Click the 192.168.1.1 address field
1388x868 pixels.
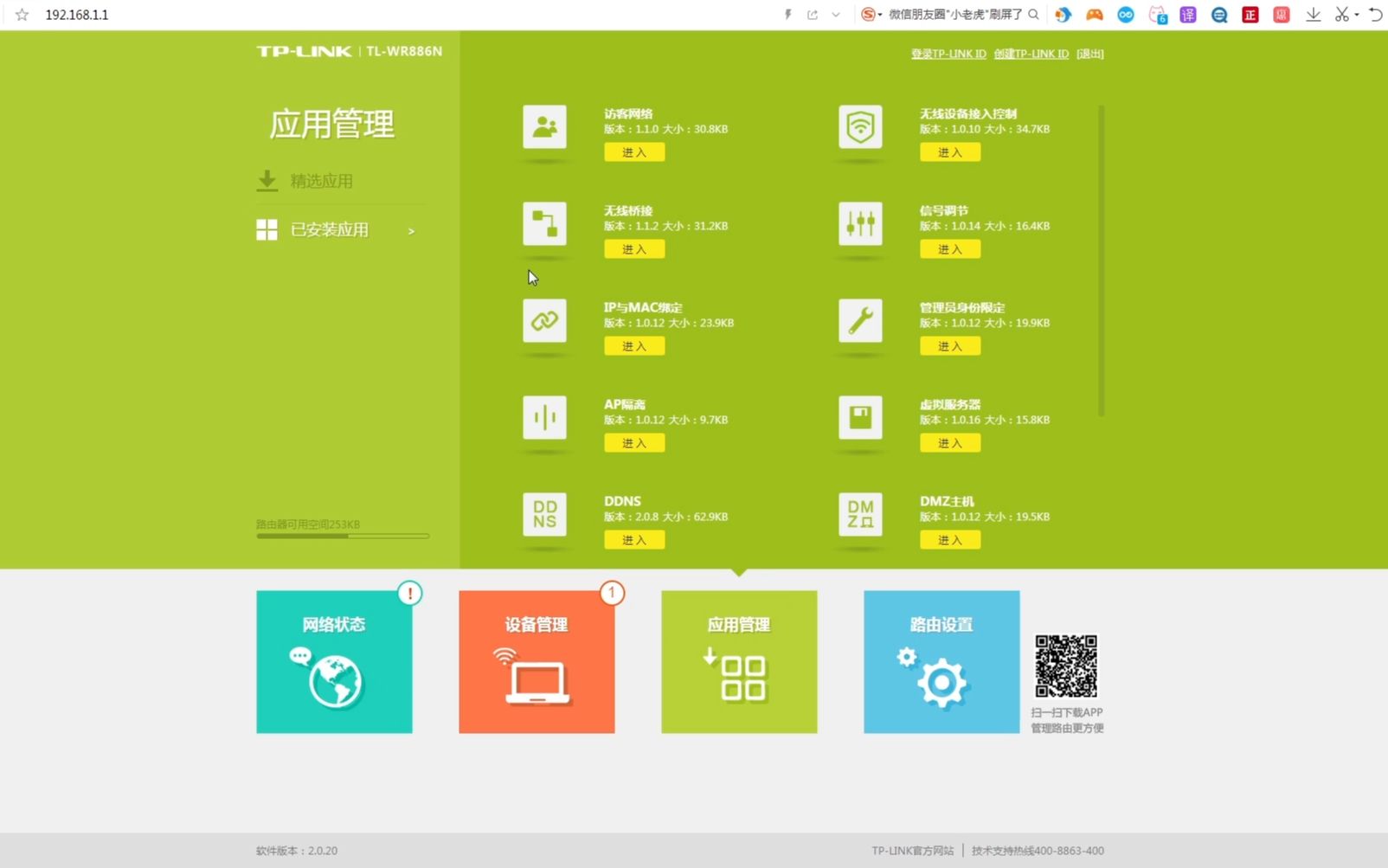77,15
